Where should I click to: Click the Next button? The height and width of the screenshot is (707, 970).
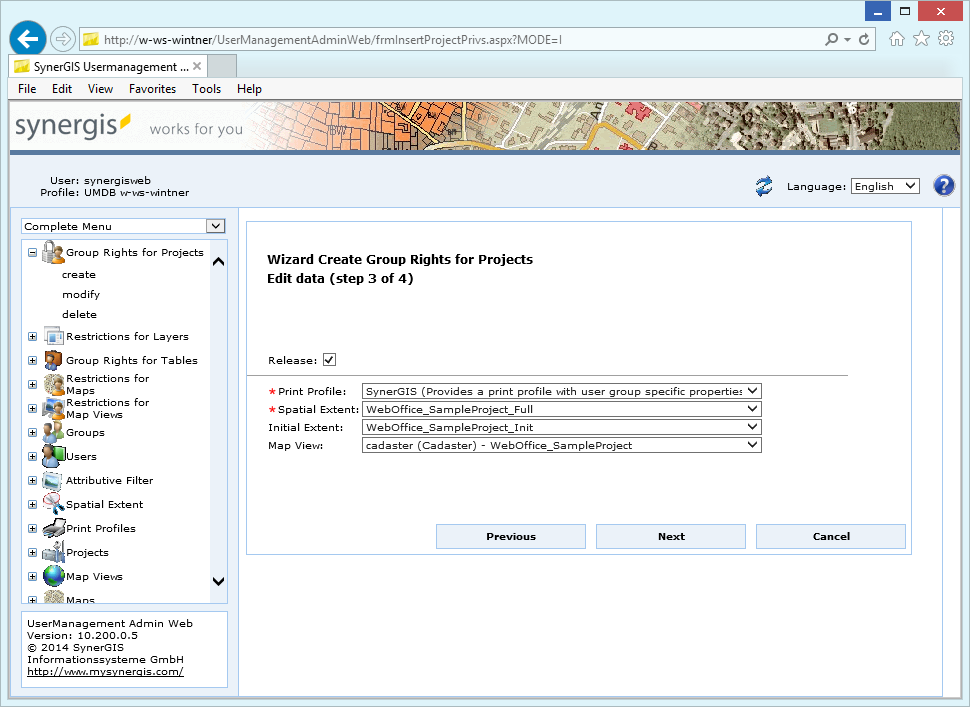pos(670,536)
